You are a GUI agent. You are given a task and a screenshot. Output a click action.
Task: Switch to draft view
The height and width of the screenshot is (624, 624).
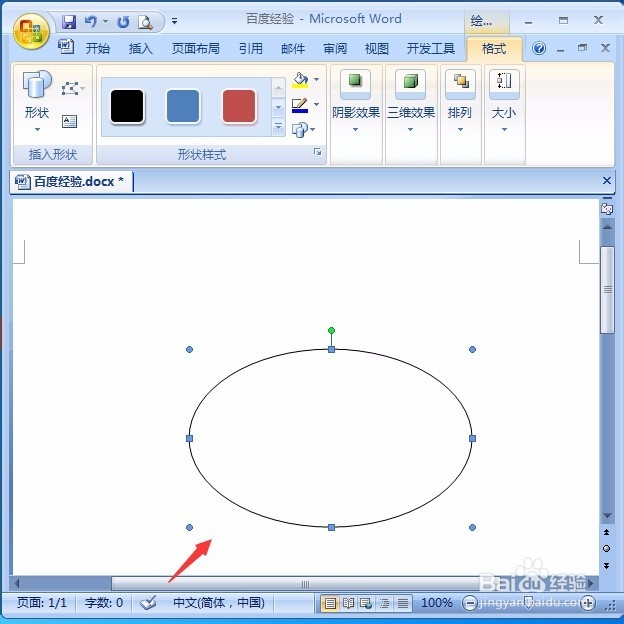[403, 603]
